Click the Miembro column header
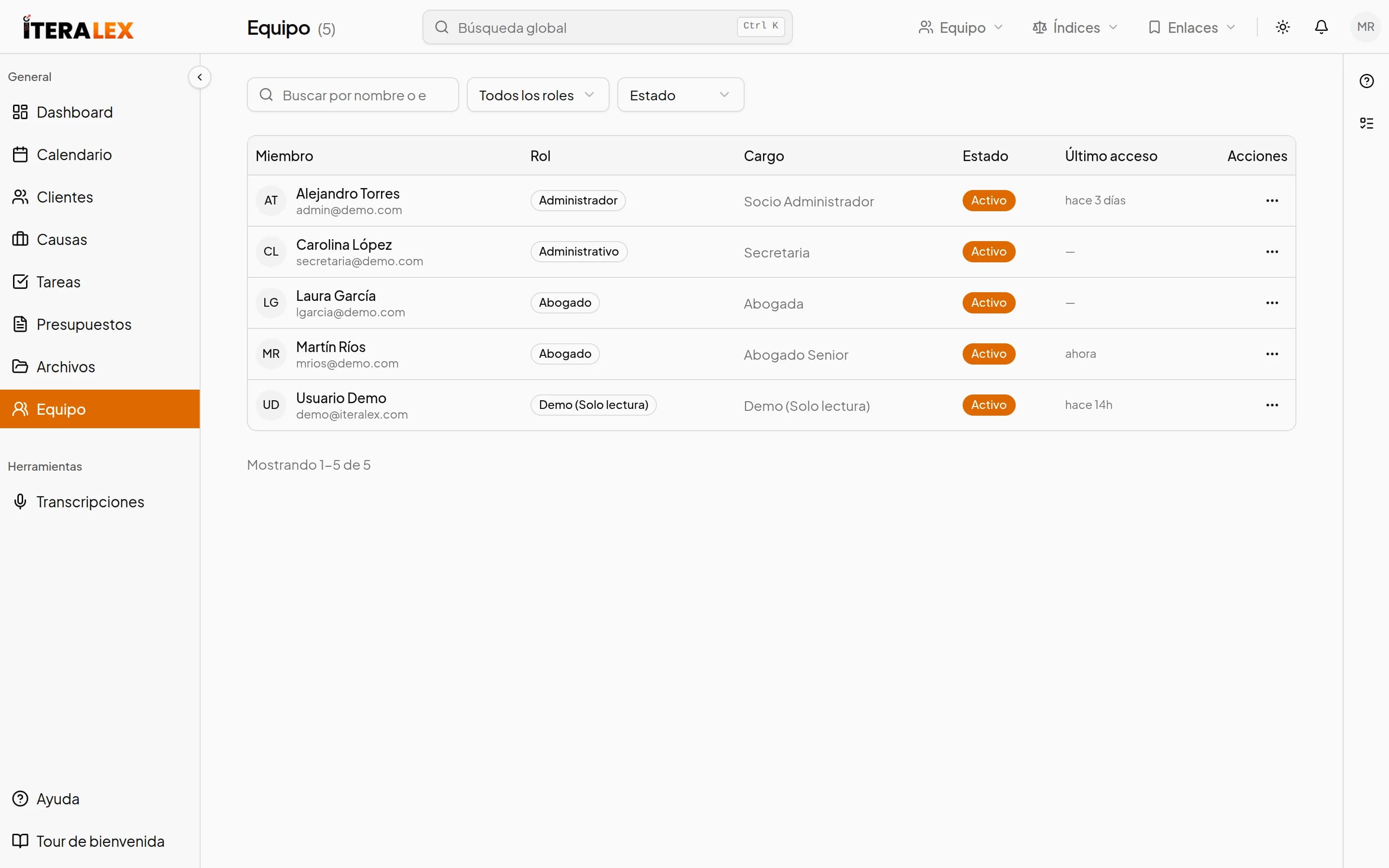Screen dimensions: 1389x868 284,156
